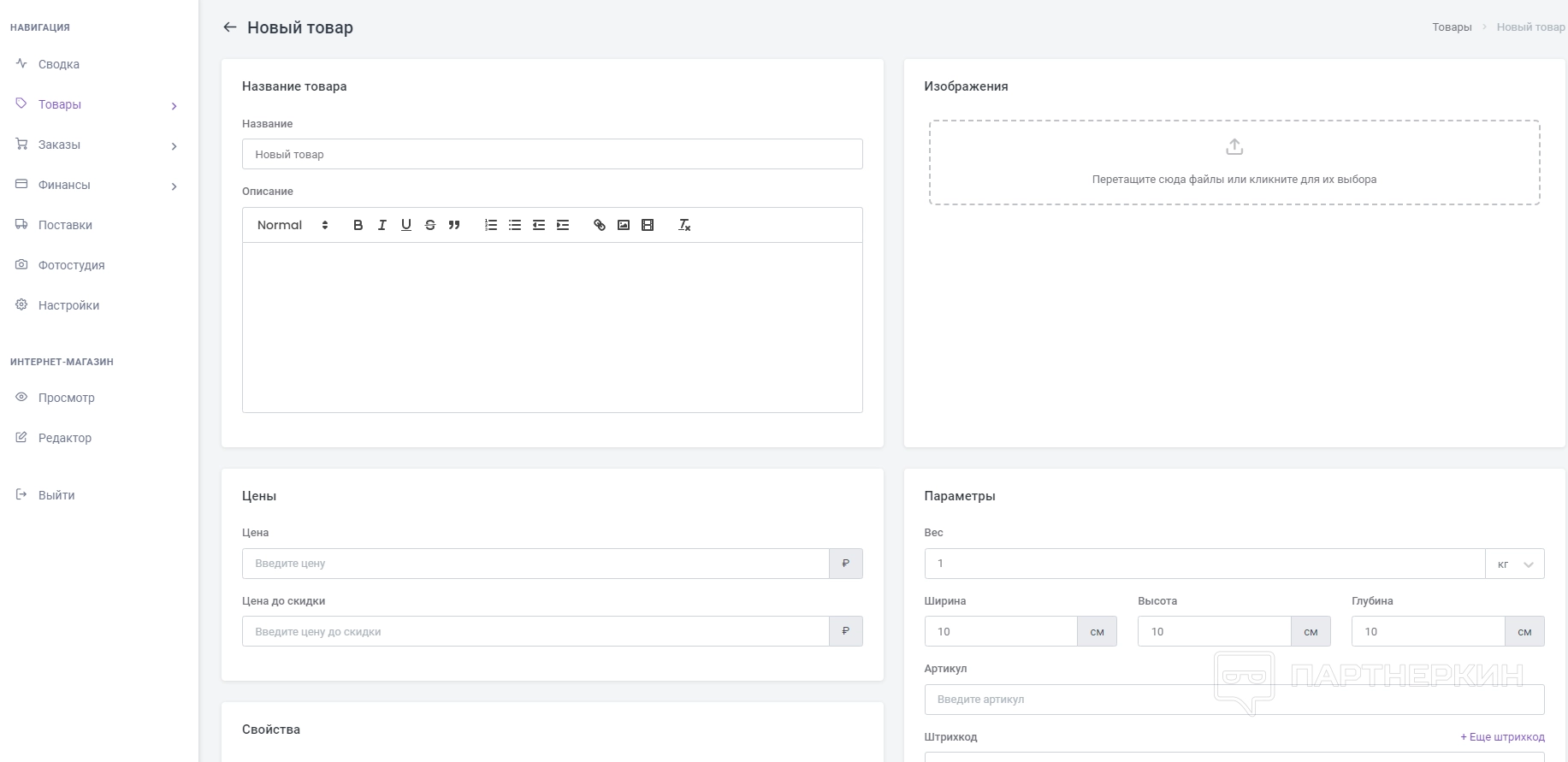Screen dimensions: 1568x762
Task: Click the Заказы cart icon in sidebar
Action: pyautogui.click(x=21, y=144)
